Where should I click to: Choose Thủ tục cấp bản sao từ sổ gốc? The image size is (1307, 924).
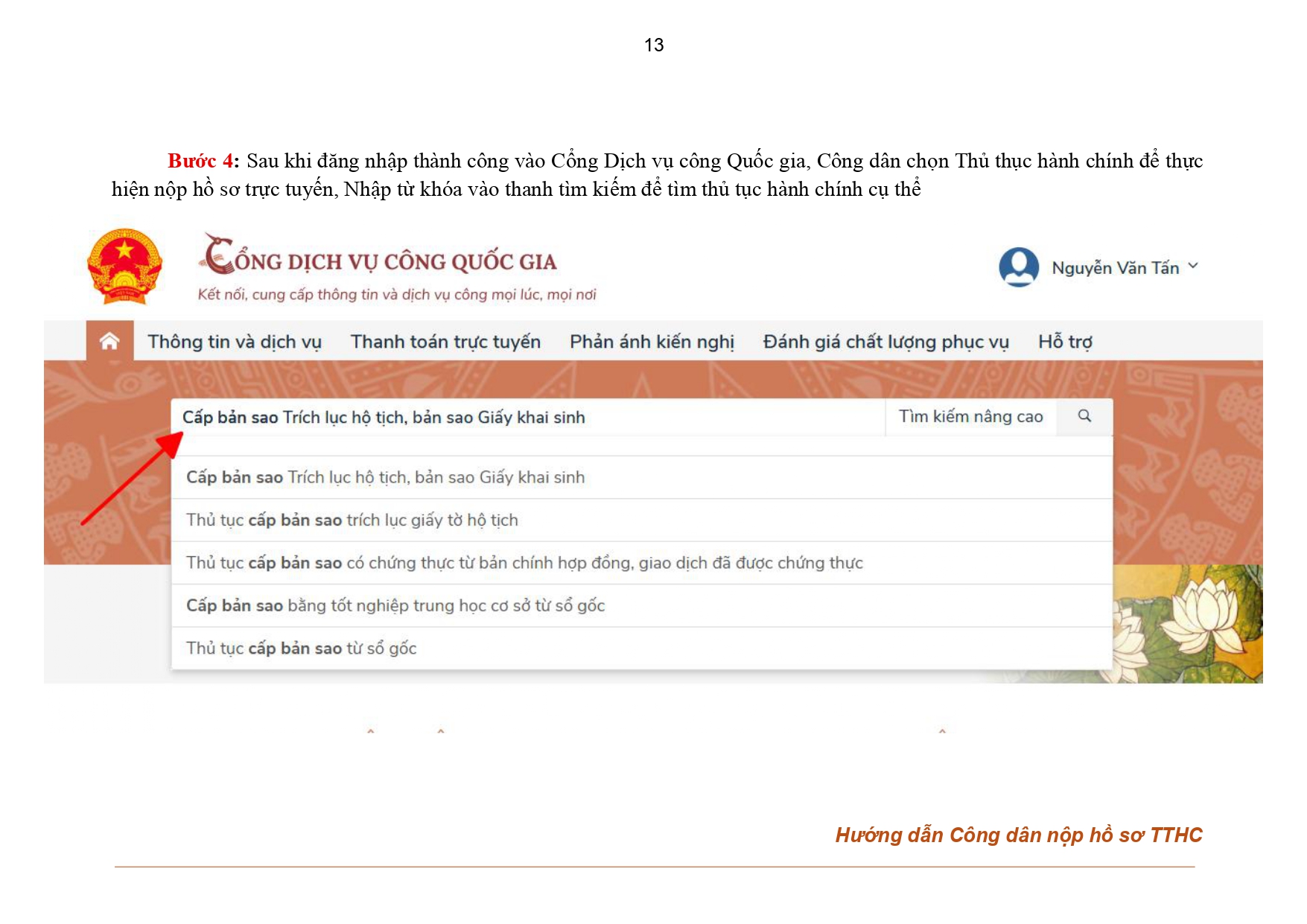pyautogui.click(x=301, y=649)
